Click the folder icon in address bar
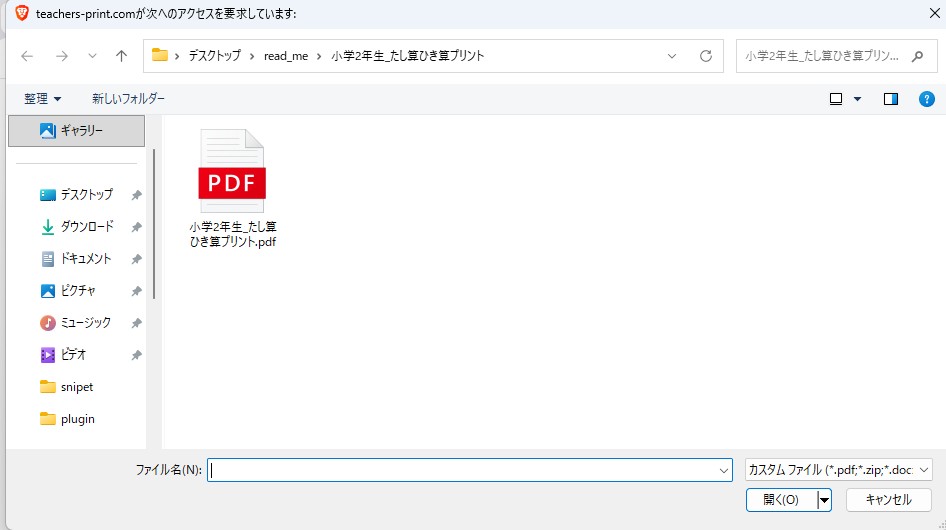The height and width of the screenshot is (530, 946). coord(159,56)
